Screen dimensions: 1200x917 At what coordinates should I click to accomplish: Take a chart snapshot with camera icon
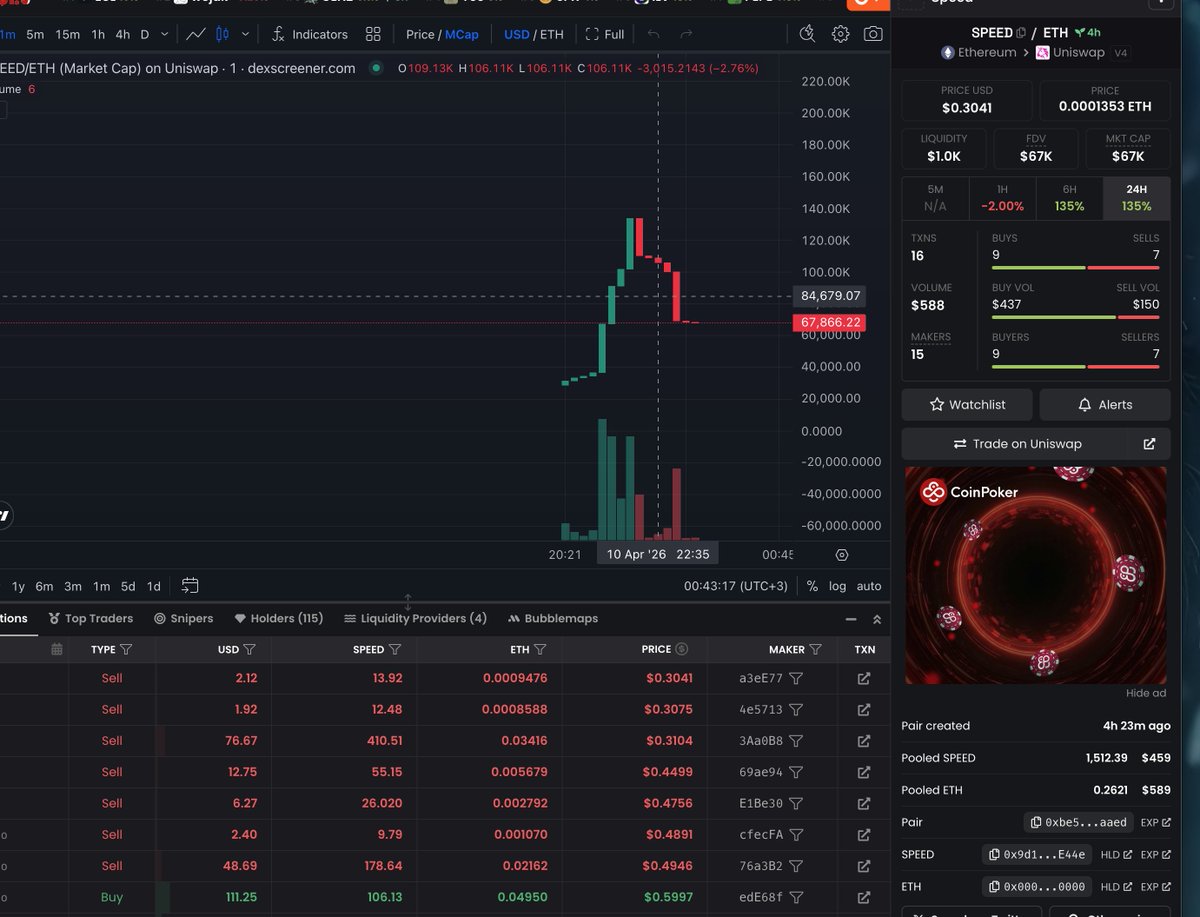873,34
